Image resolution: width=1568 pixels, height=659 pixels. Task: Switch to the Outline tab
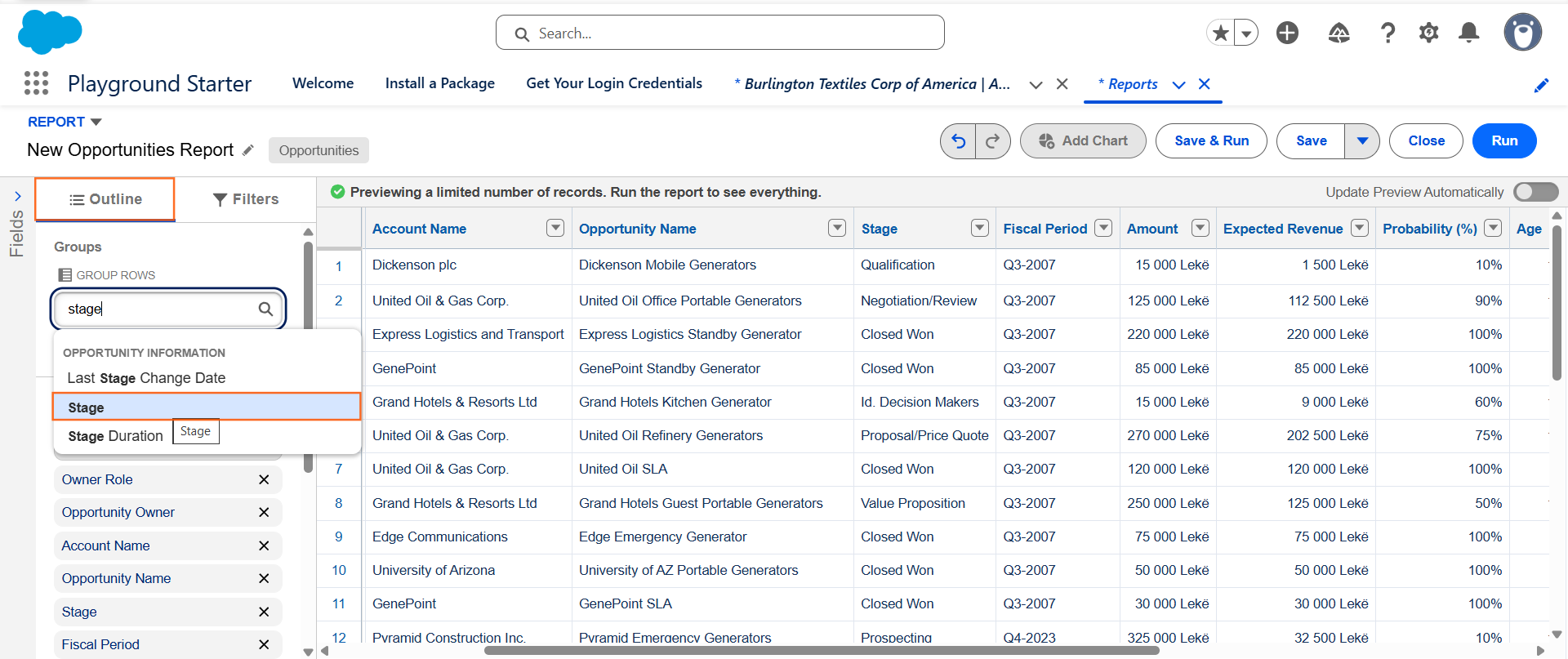[x=105, y=199]
